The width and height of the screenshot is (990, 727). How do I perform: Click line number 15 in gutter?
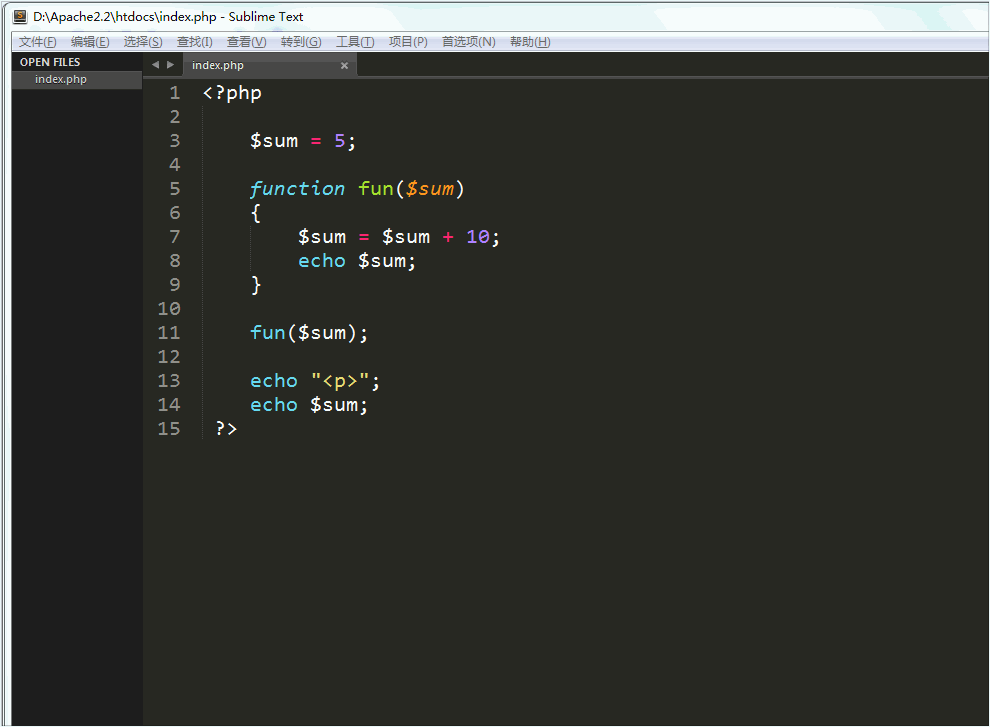tap(169, 429)
